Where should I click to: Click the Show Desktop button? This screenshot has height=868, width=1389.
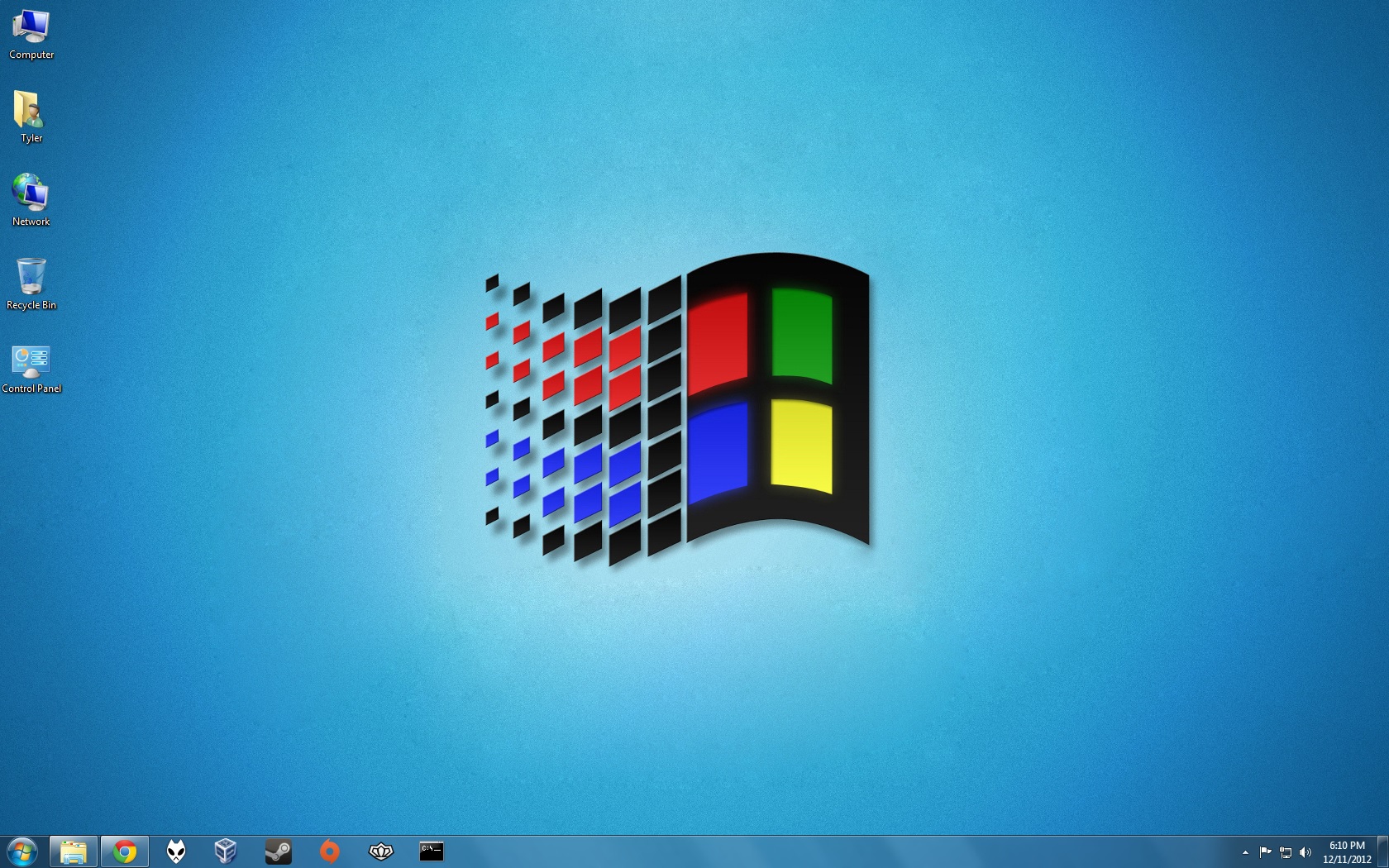(x=1383, y=852)
